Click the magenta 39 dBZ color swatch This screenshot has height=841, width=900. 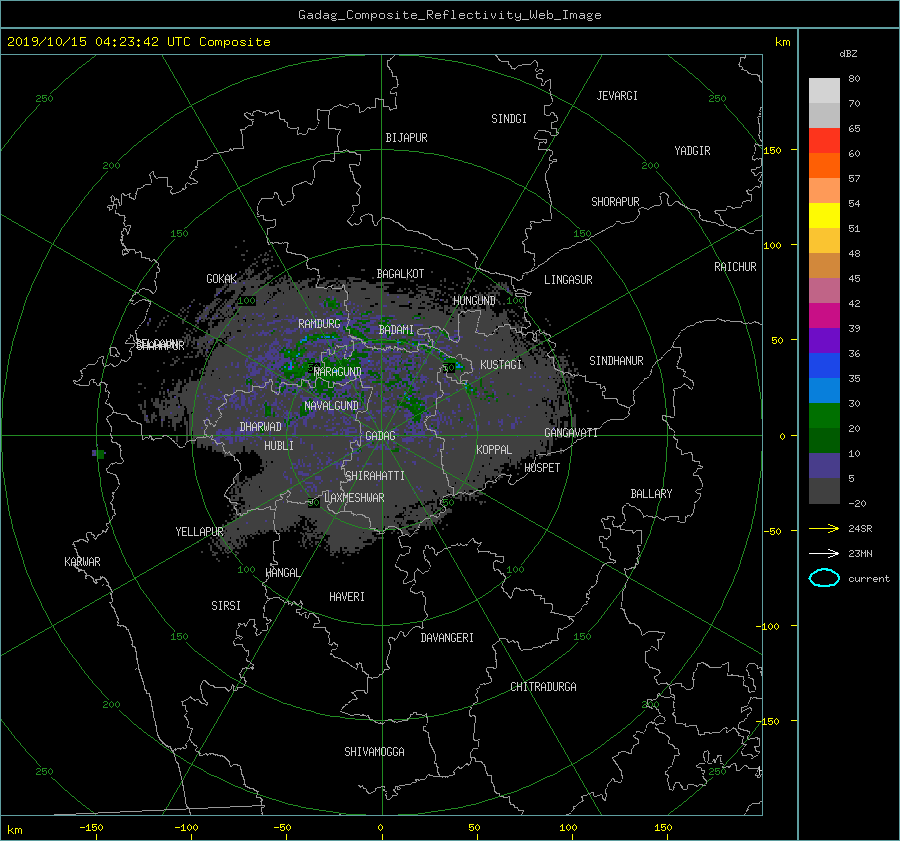[824, 316]
